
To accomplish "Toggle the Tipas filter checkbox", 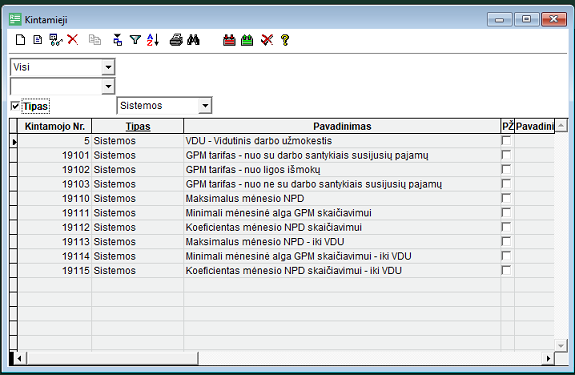I will tap(15, 106).
